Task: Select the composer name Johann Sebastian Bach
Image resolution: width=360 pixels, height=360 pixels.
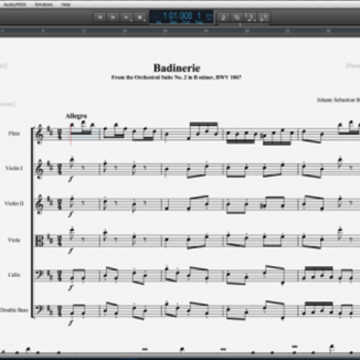Action: [x=338, y=100]
